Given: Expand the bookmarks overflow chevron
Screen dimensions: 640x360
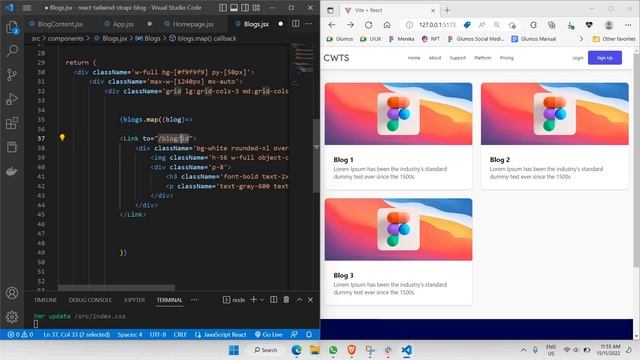Looking at the screenshot, I should coord(581,39).
